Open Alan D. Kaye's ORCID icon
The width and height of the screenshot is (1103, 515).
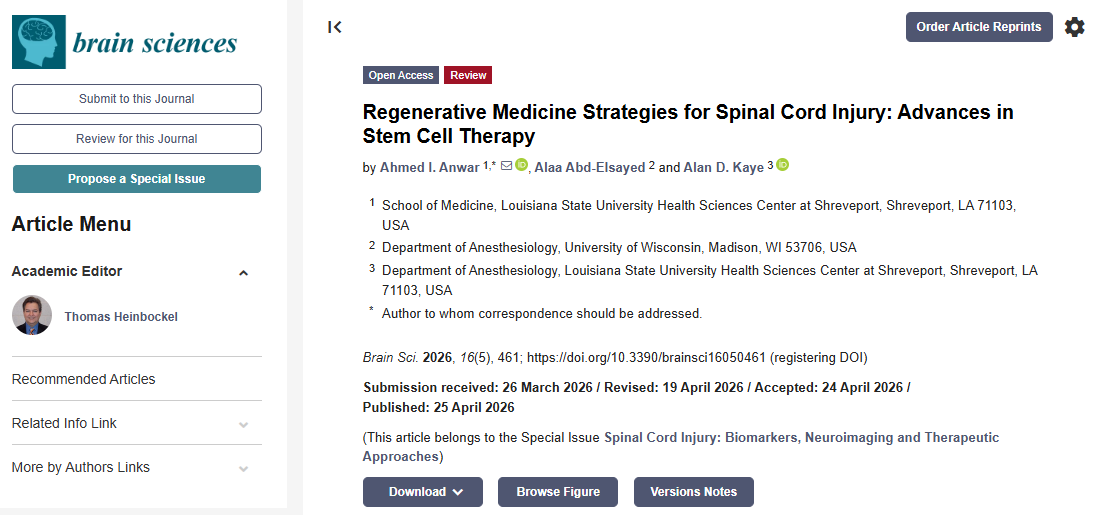point(783,166)
